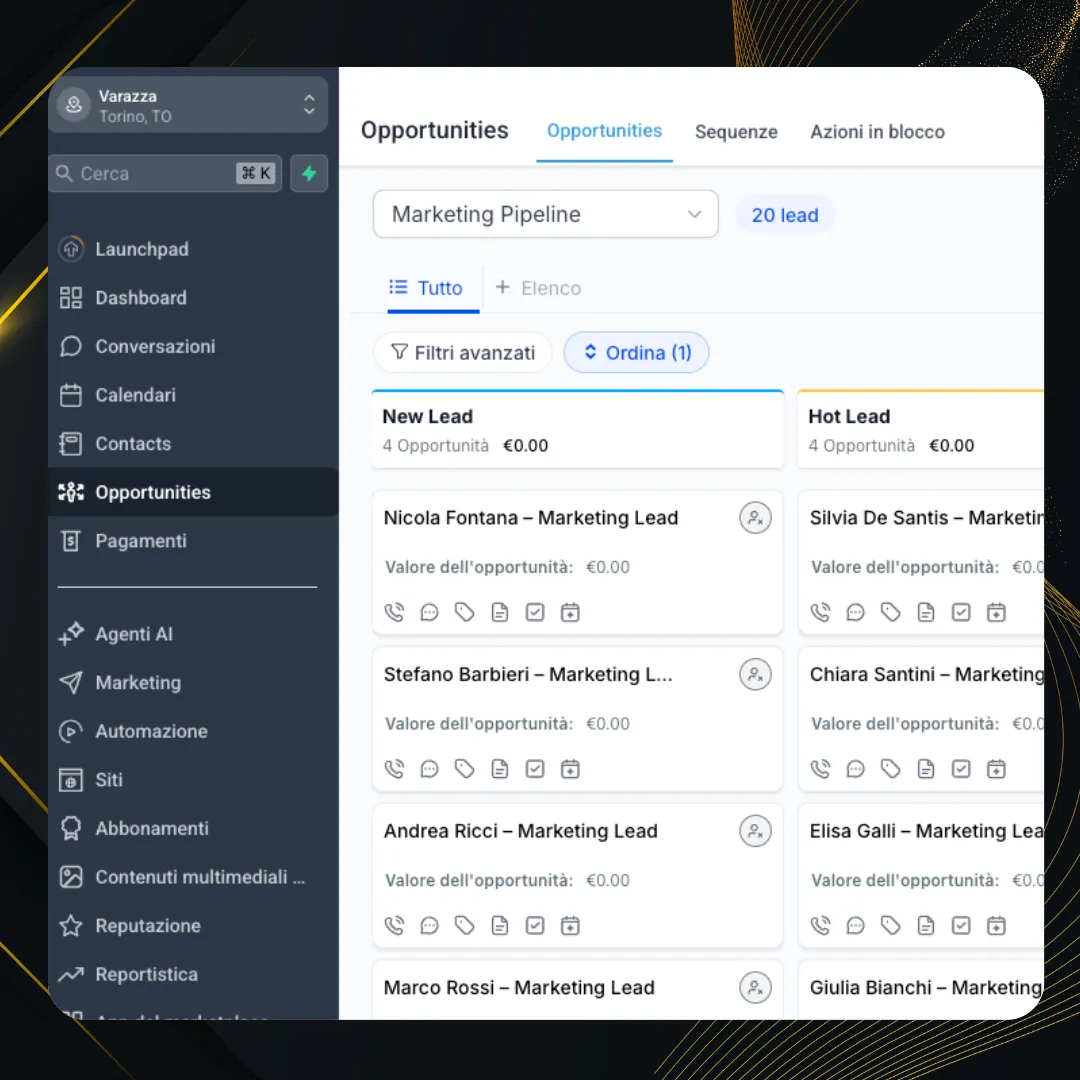Click tag icon on Nicola Fontana card
This screenshot has width=1080, height=1080.
[x=464, y=612]
